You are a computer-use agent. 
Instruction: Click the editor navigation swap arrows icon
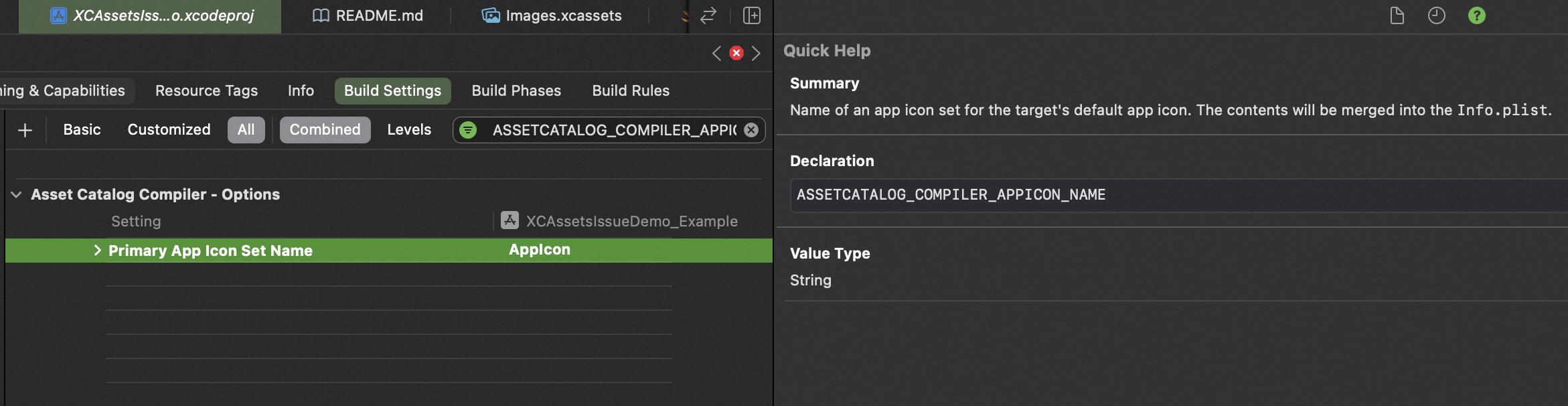708,15
